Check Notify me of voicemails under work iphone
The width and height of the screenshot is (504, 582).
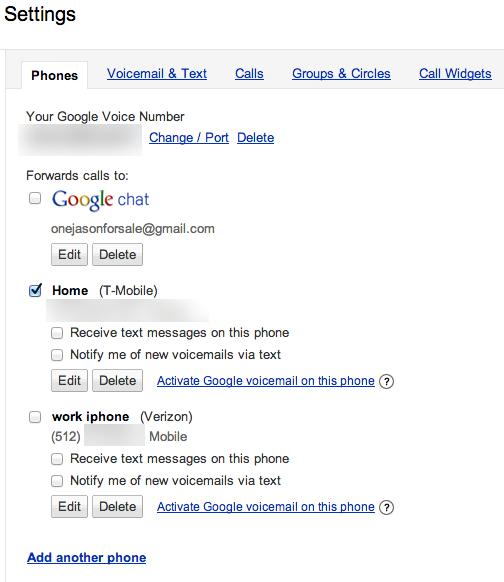[x=57, y=481]
